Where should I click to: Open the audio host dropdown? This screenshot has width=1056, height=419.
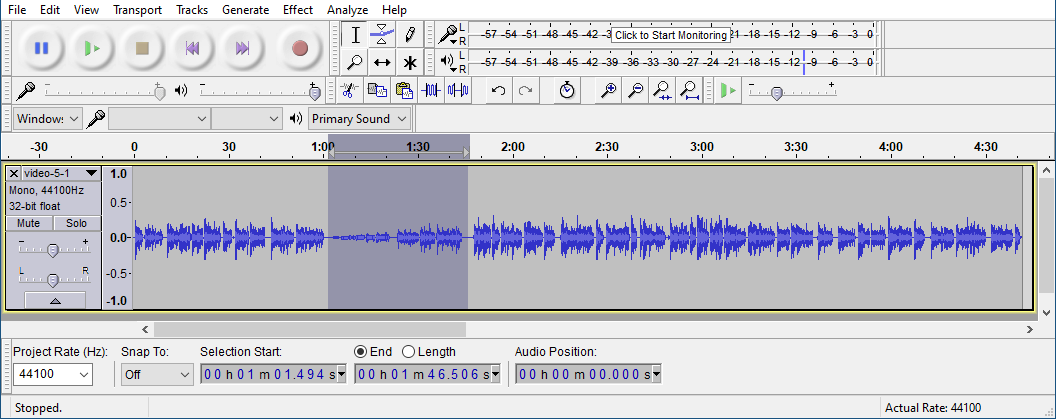pyautogui.click(x=48, y=119)
